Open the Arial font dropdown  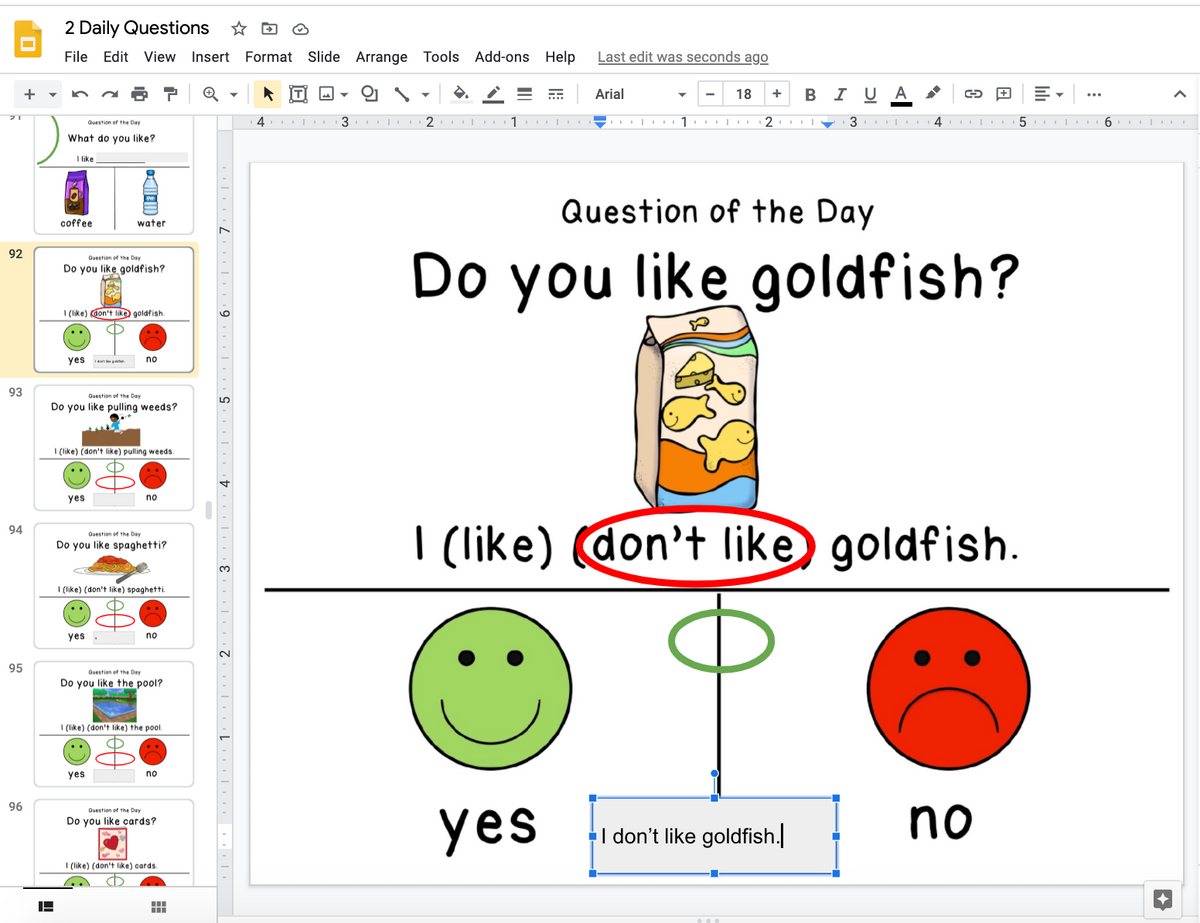[638, 93]
